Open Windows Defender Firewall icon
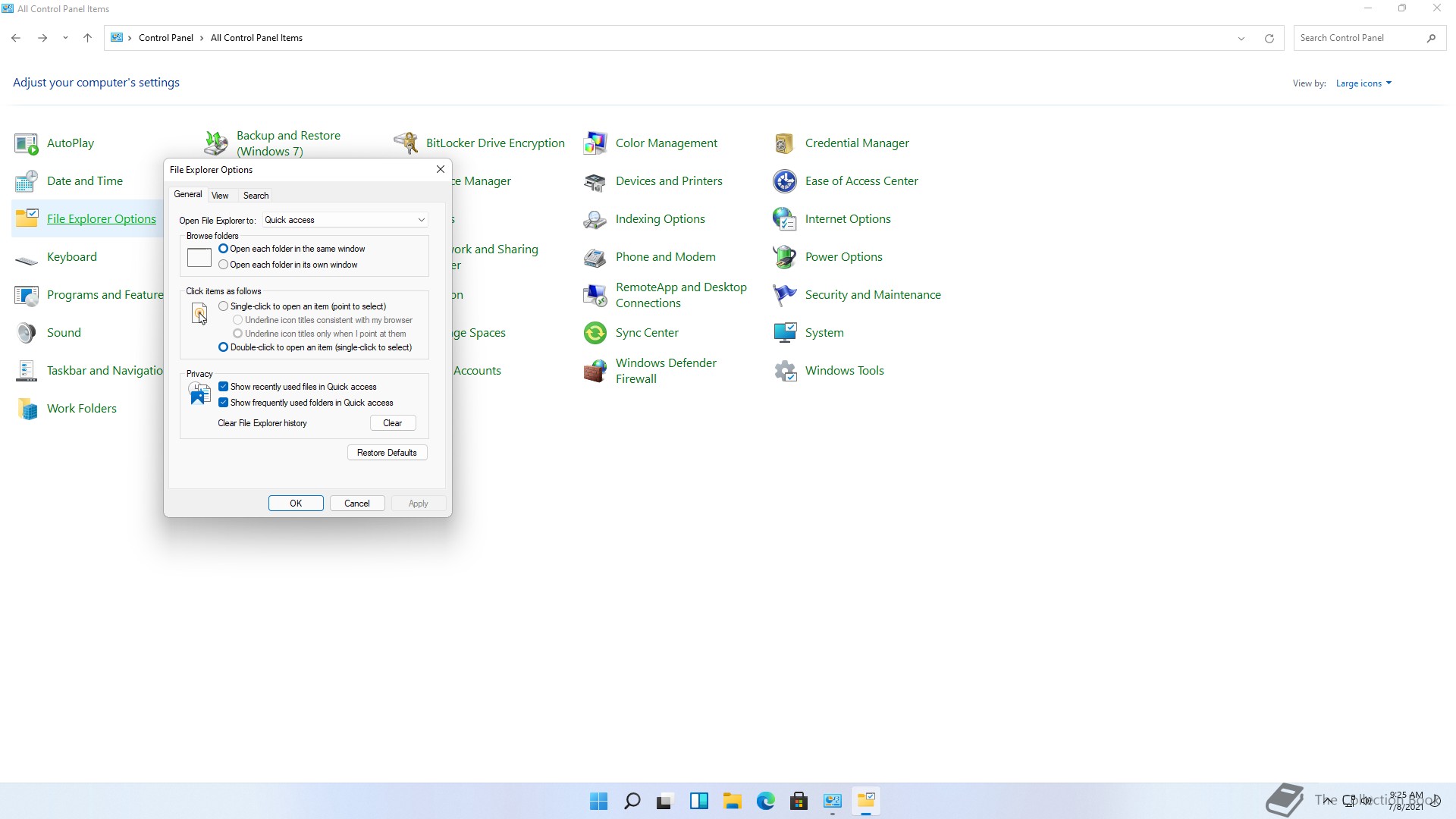 coord(595,371)
